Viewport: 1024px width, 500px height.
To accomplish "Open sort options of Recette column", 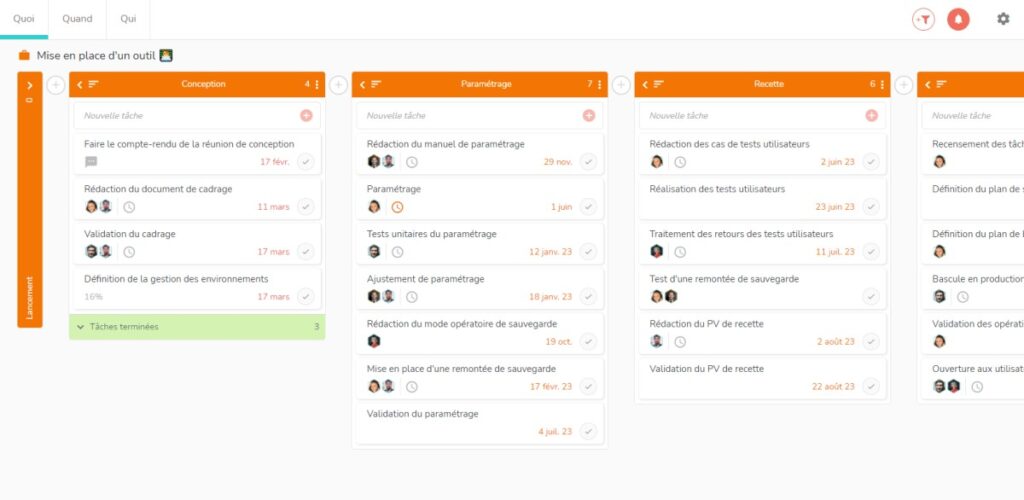I will pos(659,84).
